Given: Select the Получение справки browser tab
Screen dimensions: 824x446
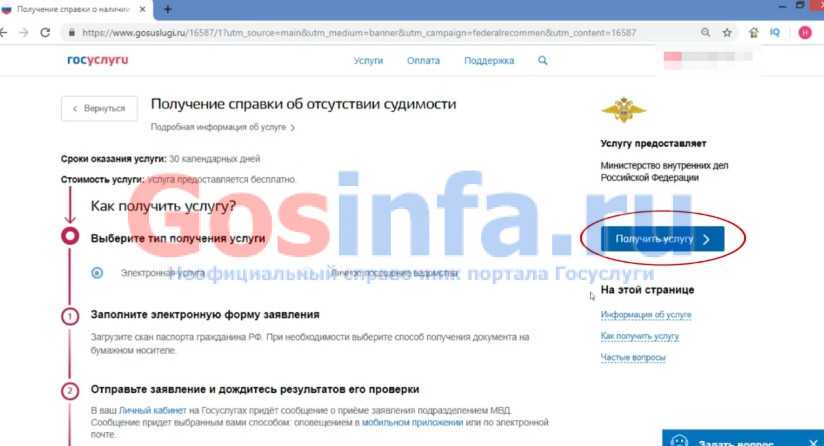Looking at the screenshot, I should point(74,9).
